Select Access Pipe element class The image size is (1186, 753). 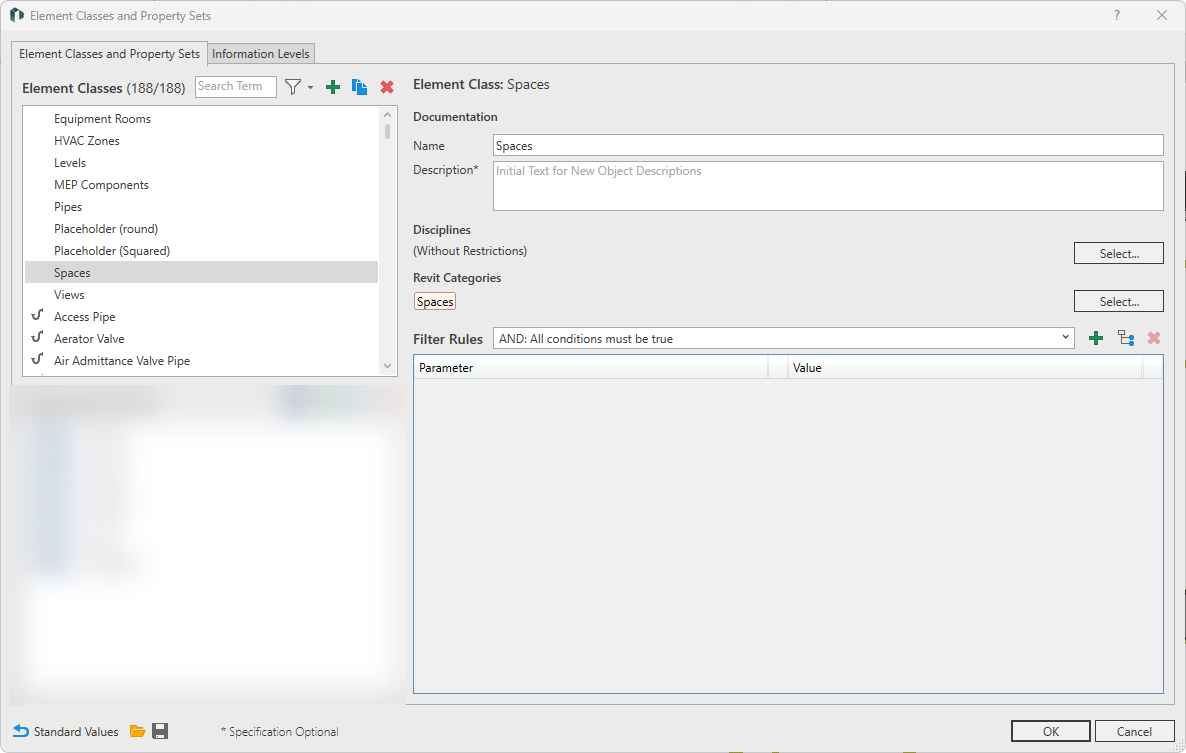pyautogui.click(x=201, y=316)
